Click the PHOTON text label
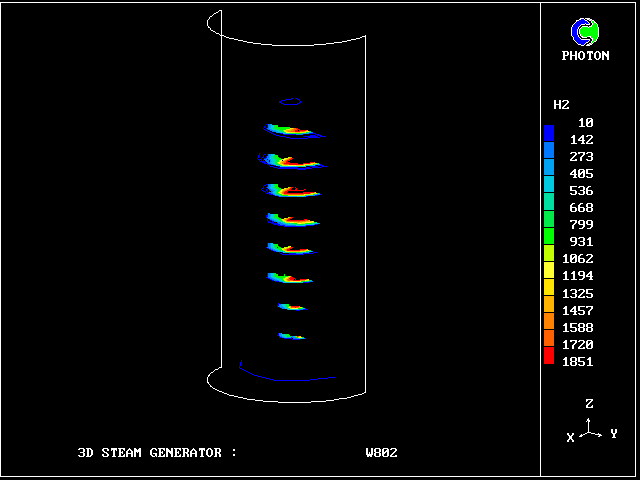The height and width of the screenshot is (480, 640). click(x=585, y=56)
